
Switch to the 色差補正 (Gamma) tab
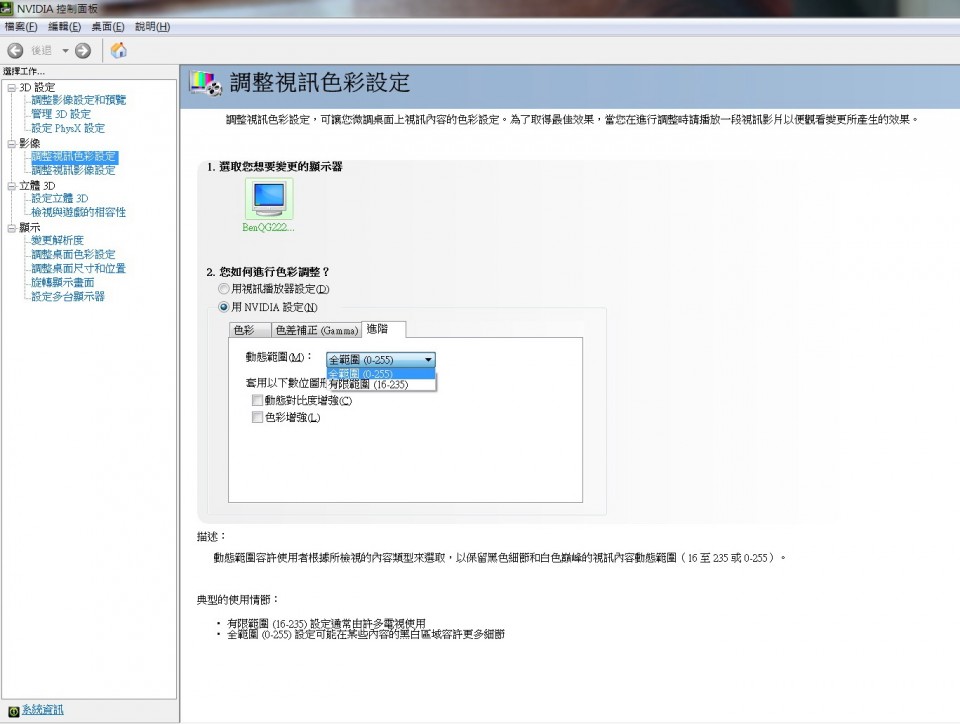click(x=317, y=330)
